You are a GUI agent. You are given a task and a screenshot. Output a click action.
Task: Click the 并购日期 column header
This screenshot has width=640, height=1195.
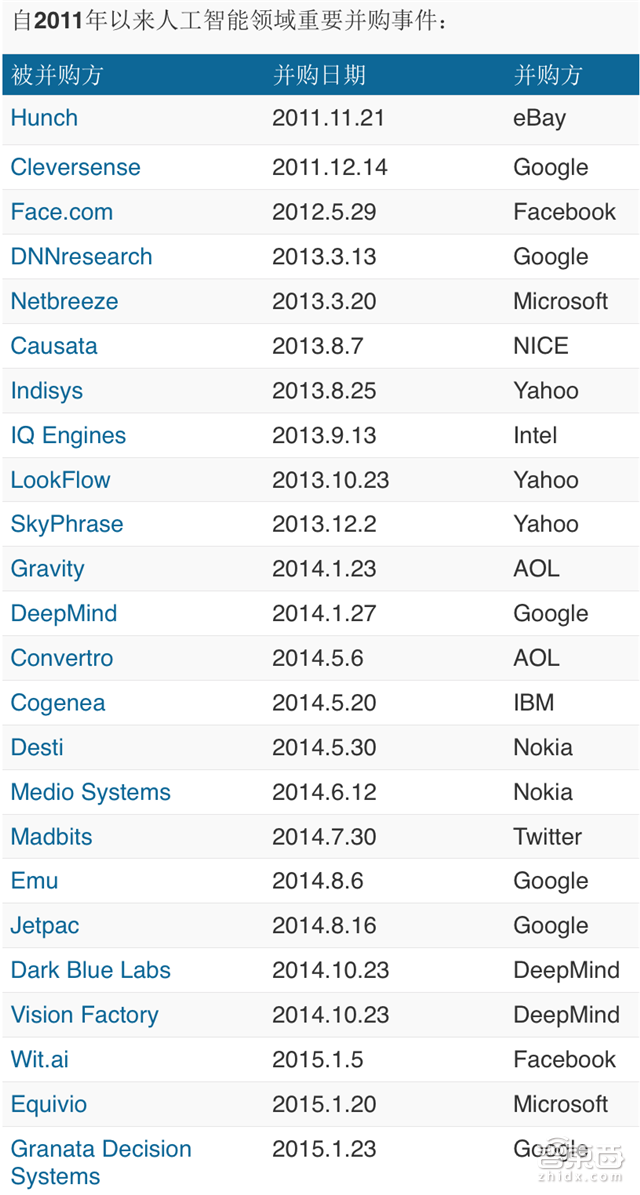[319, 75]
